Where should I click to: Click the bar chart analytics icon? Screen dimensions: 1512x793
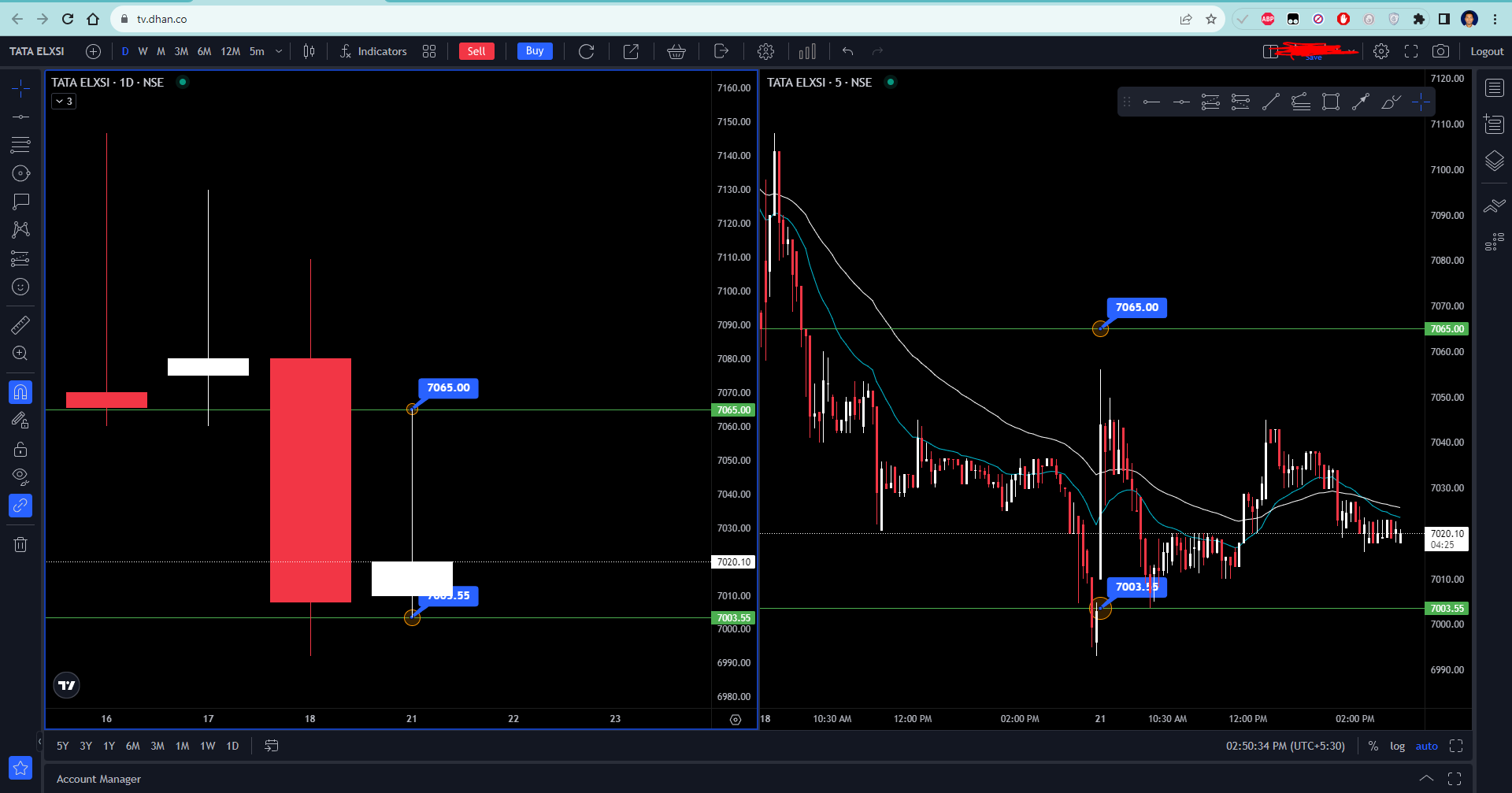click(807, 51)
